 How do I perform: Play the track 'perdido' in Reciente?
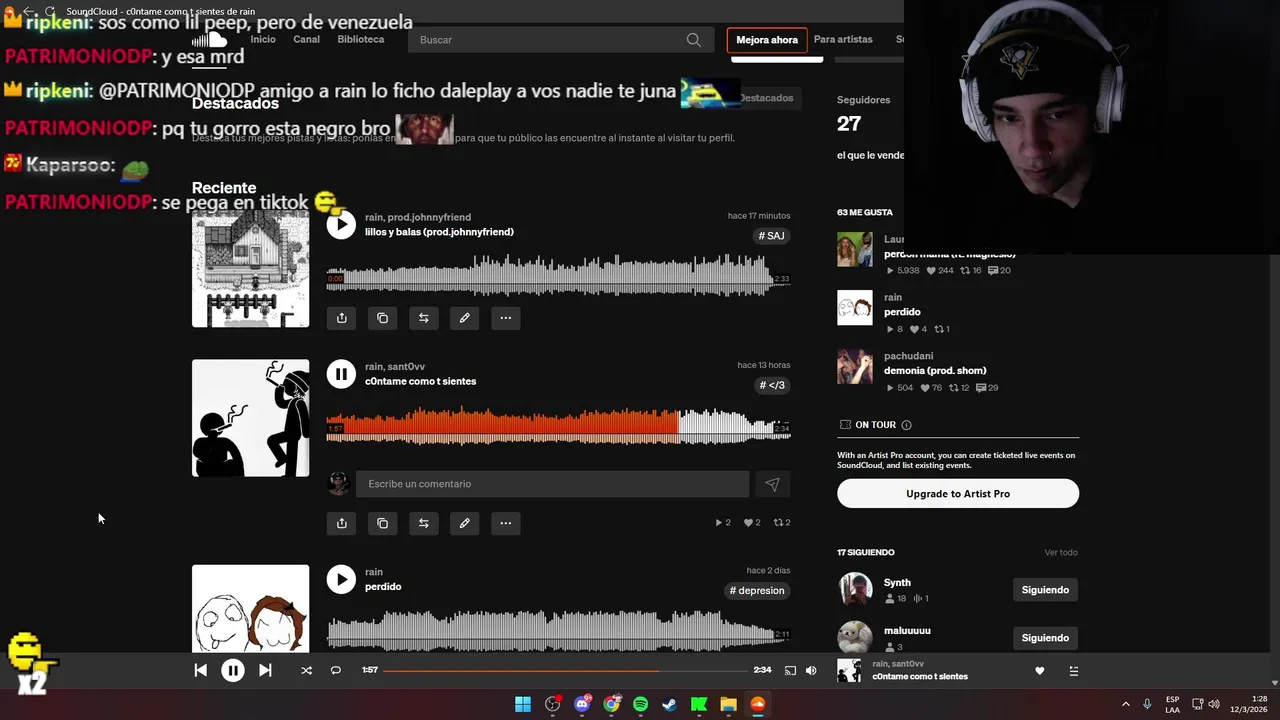click(x=341, y=579)
